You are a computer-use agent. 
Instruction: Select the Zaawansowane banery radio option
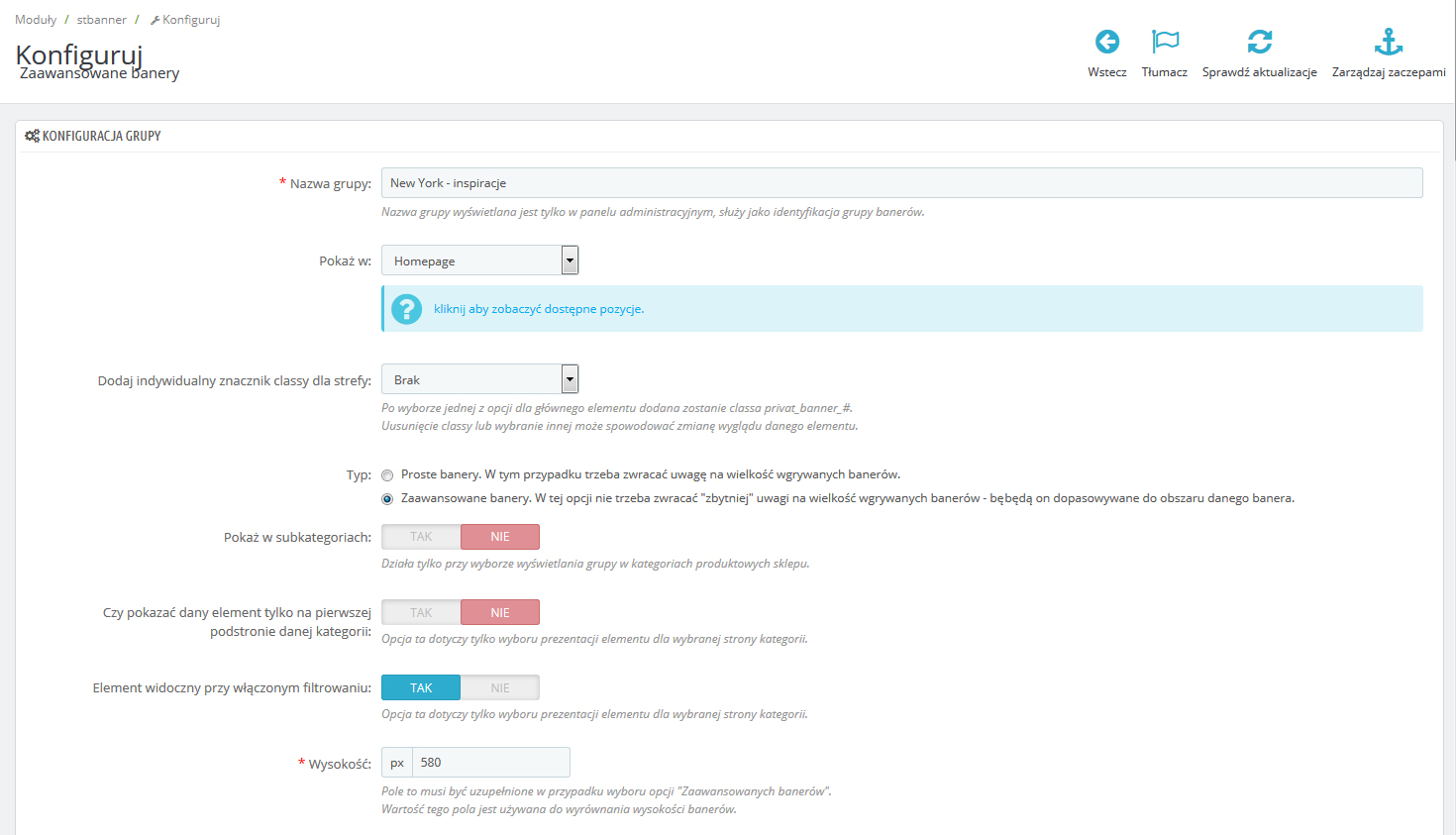click(387, 499)
